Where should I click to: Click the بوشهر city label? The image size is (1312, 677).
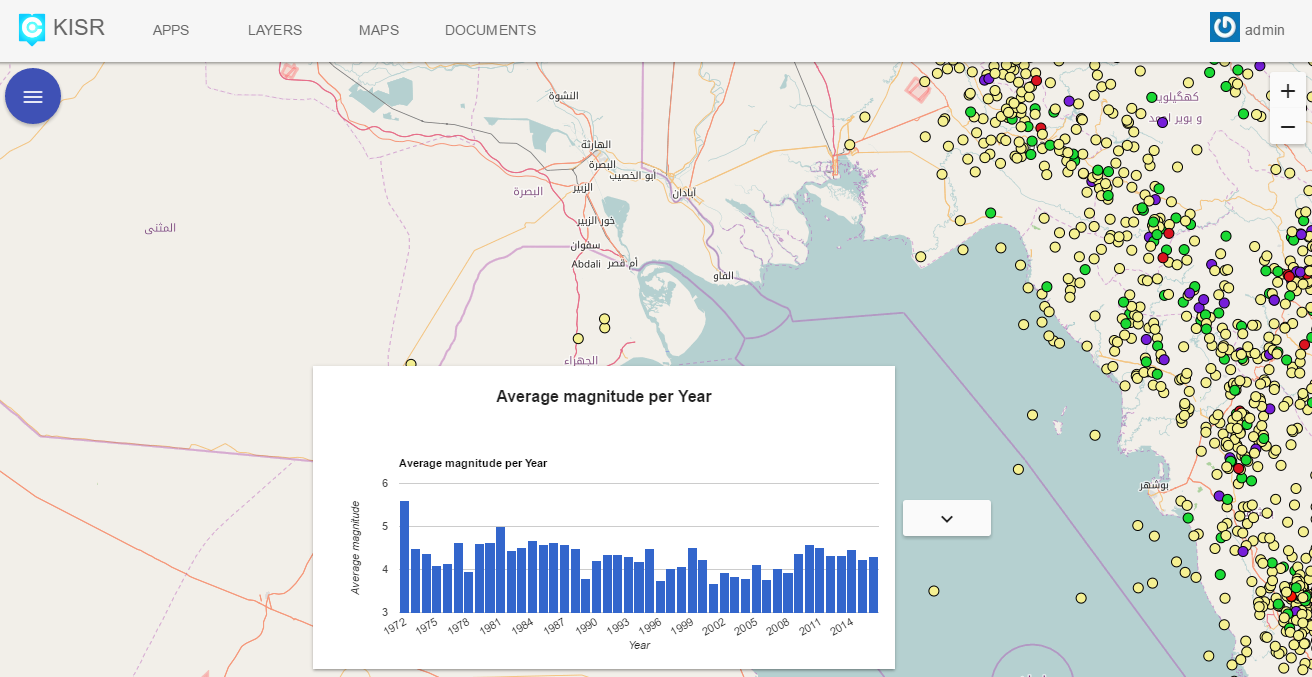(x=1154, y=485)
